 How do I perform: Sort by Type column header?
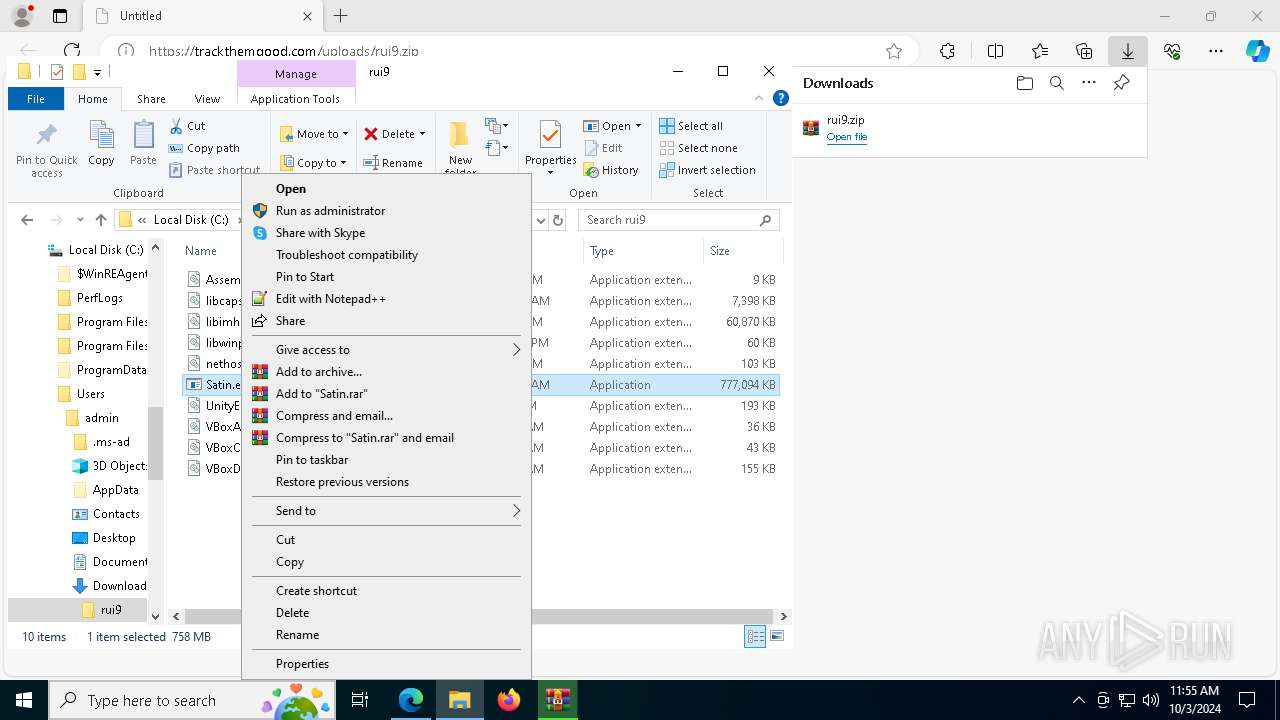coord(643,251)
